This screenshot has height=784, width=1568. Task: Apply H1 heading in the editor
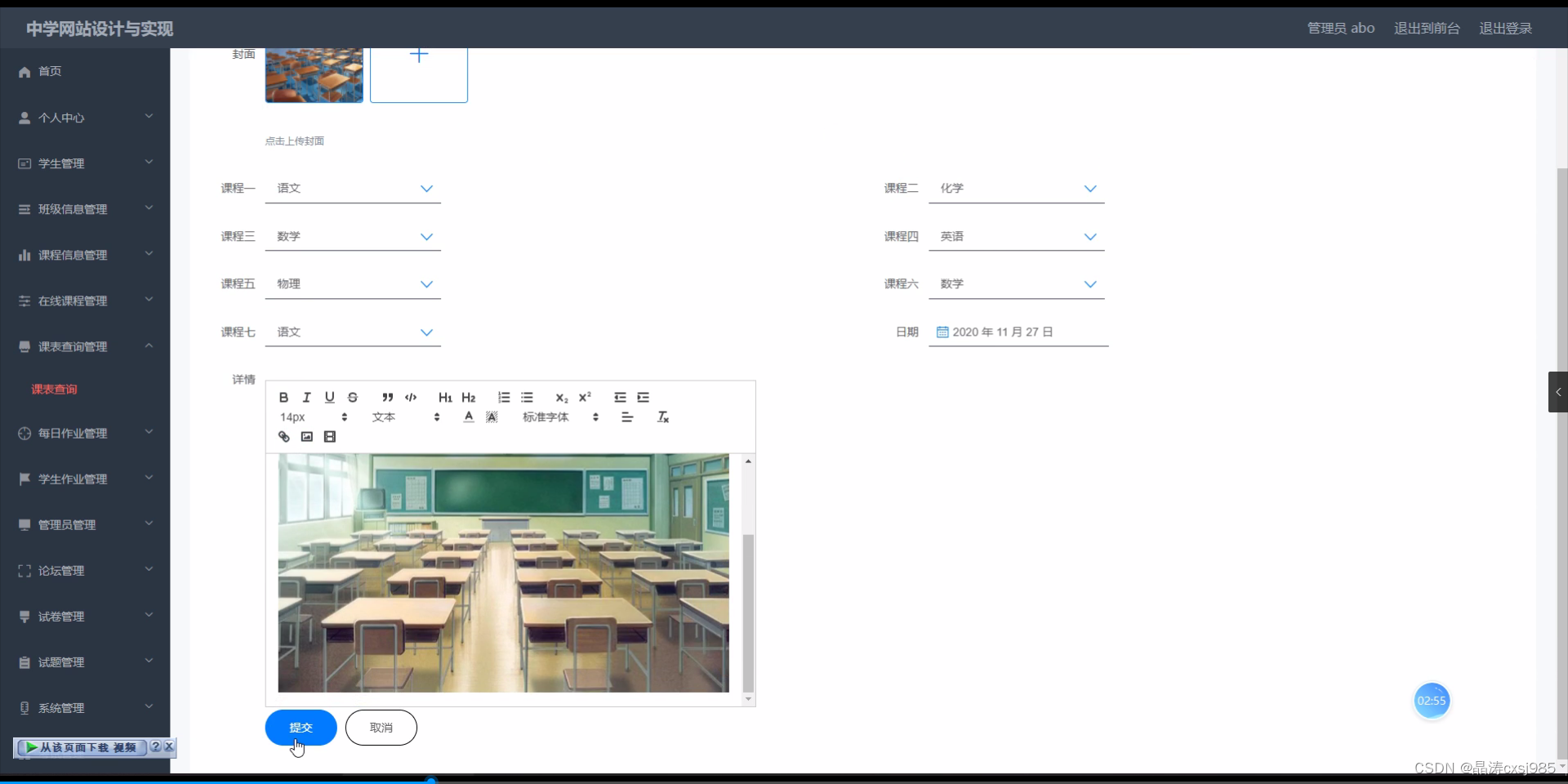pyautogui.click(x=445, y=398)
